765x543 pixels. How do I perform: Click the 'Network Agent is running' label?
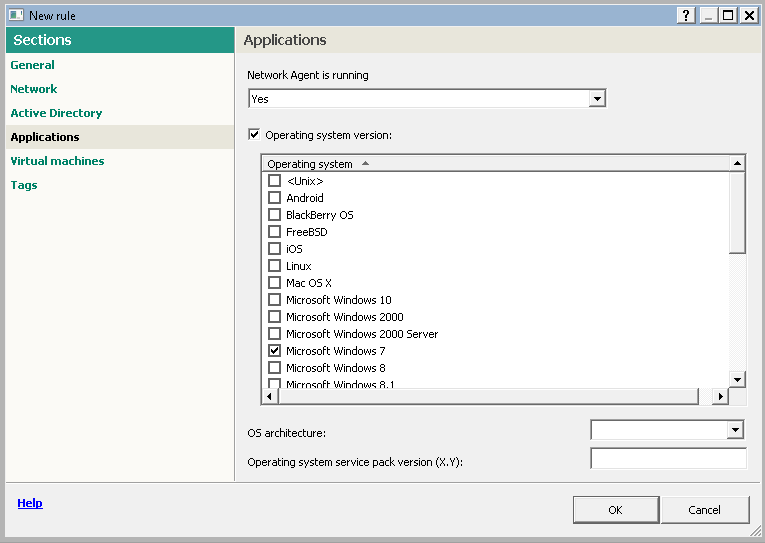pos(308,75)
